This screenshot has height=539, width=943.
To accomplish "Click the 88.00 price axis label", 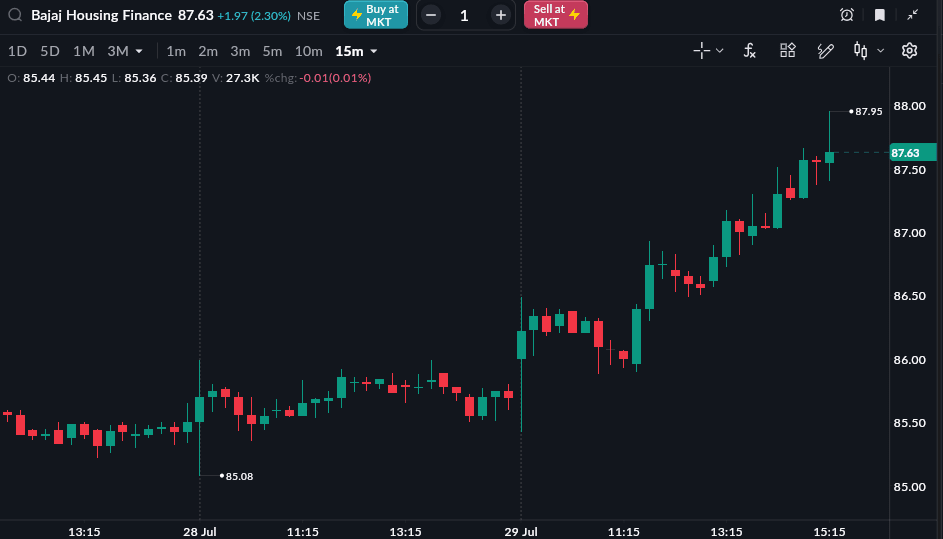I will point(909,106).
